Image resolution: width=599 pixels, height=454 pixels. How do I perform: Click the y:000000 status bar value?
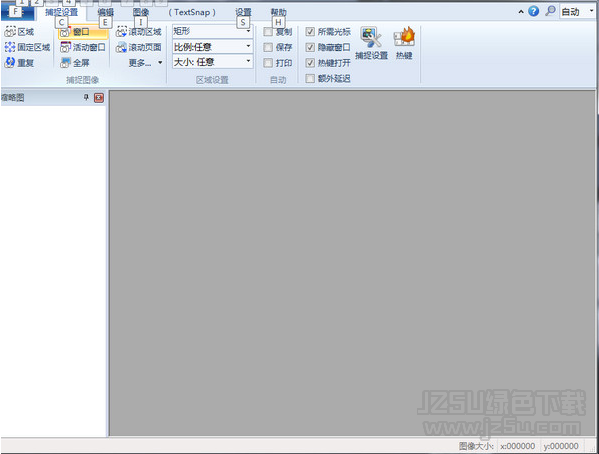point(561,446)
